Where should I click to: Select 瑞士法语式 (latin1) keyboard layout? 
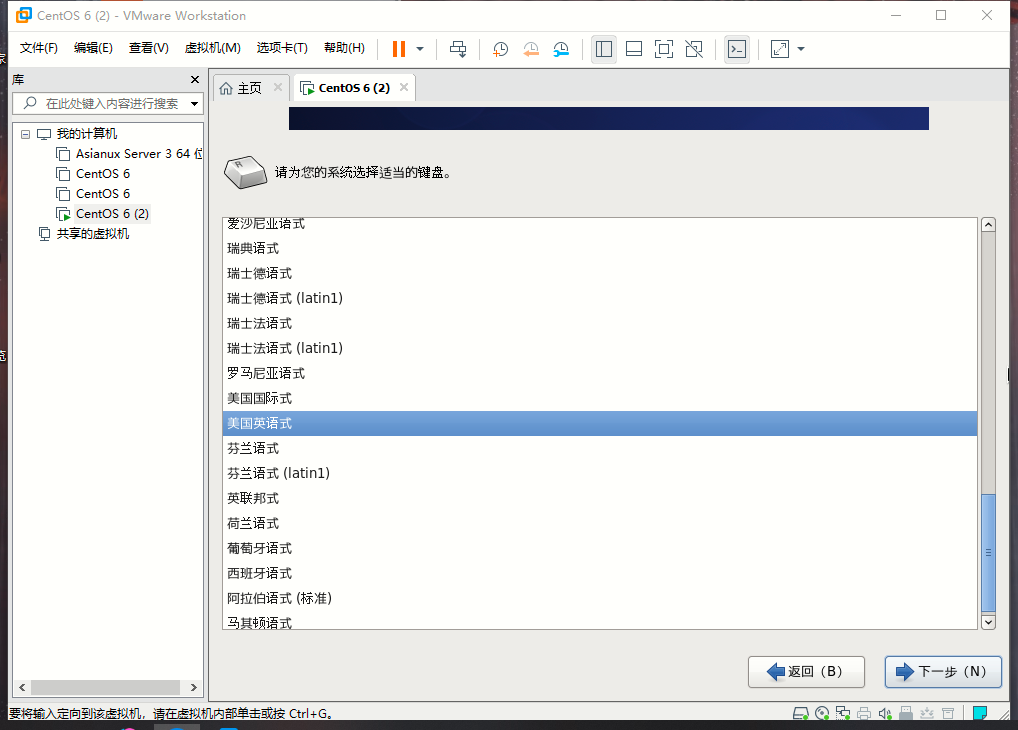coord(599,348)
